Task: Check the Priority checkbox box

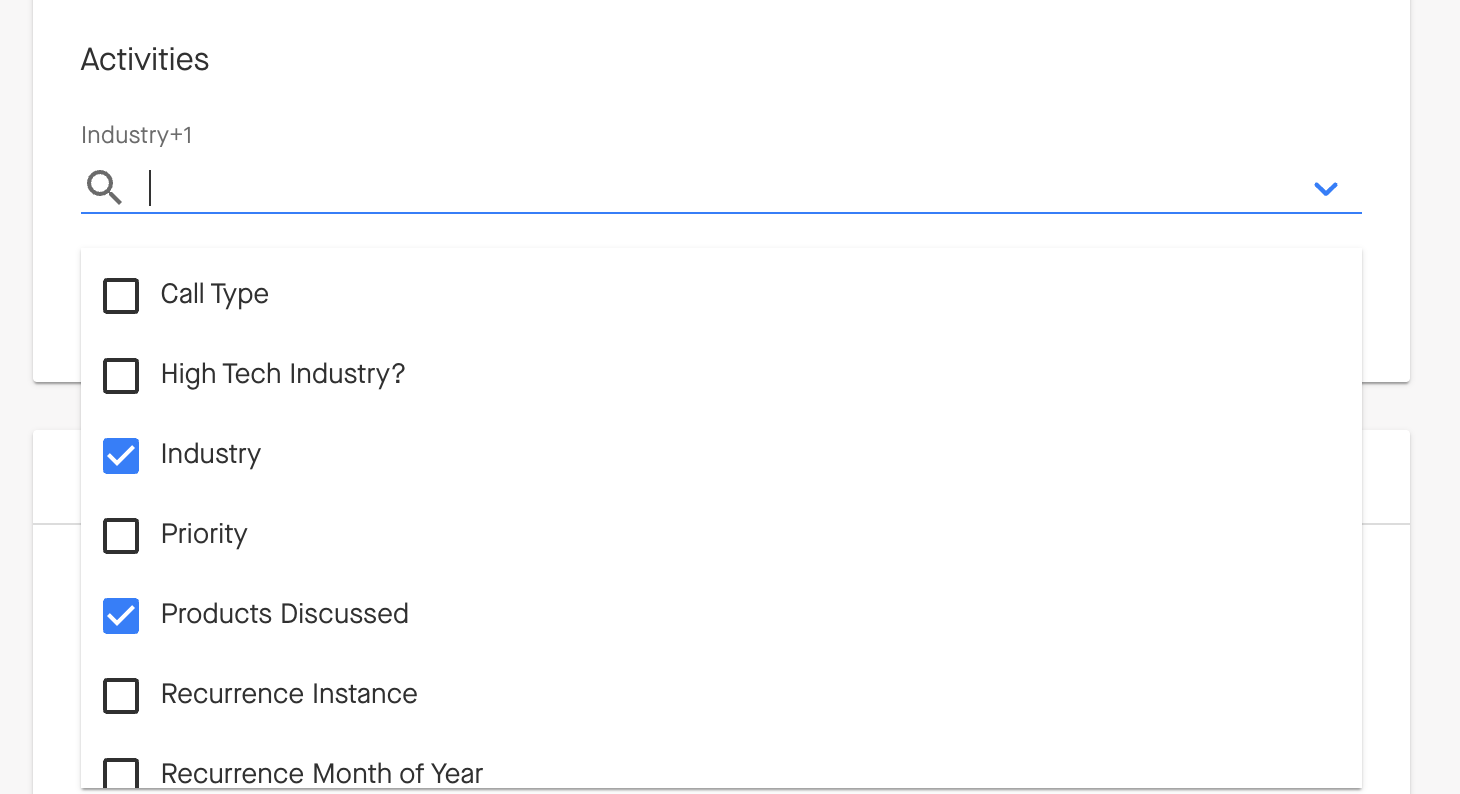Action: coord(121,535)
